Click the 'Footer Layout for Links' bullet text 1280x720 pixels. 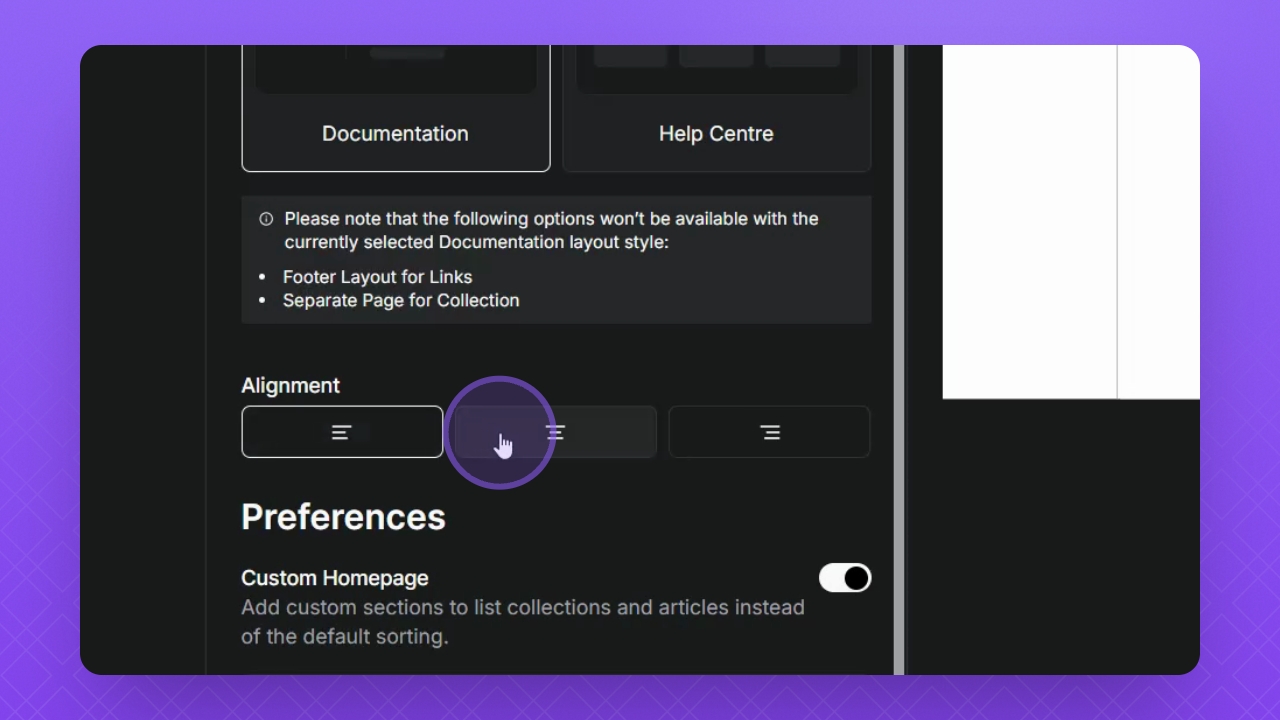pyautogui.click(x=377, y=277)
